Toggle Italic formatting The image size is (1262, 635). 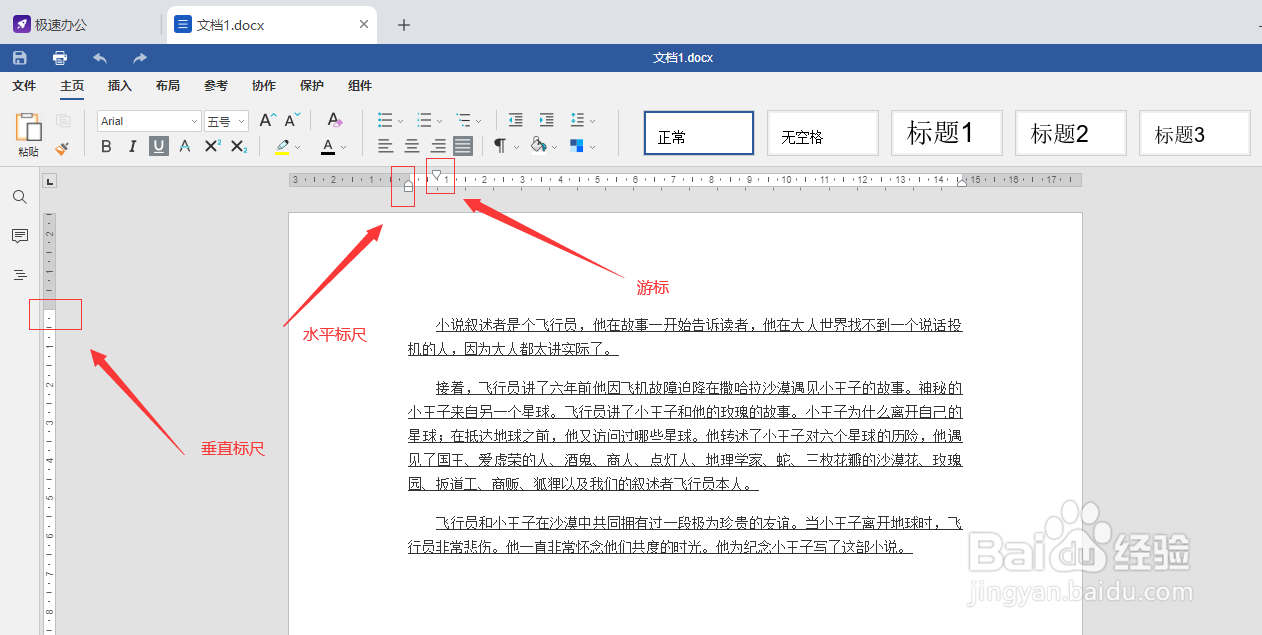click(x=132, y=147)
